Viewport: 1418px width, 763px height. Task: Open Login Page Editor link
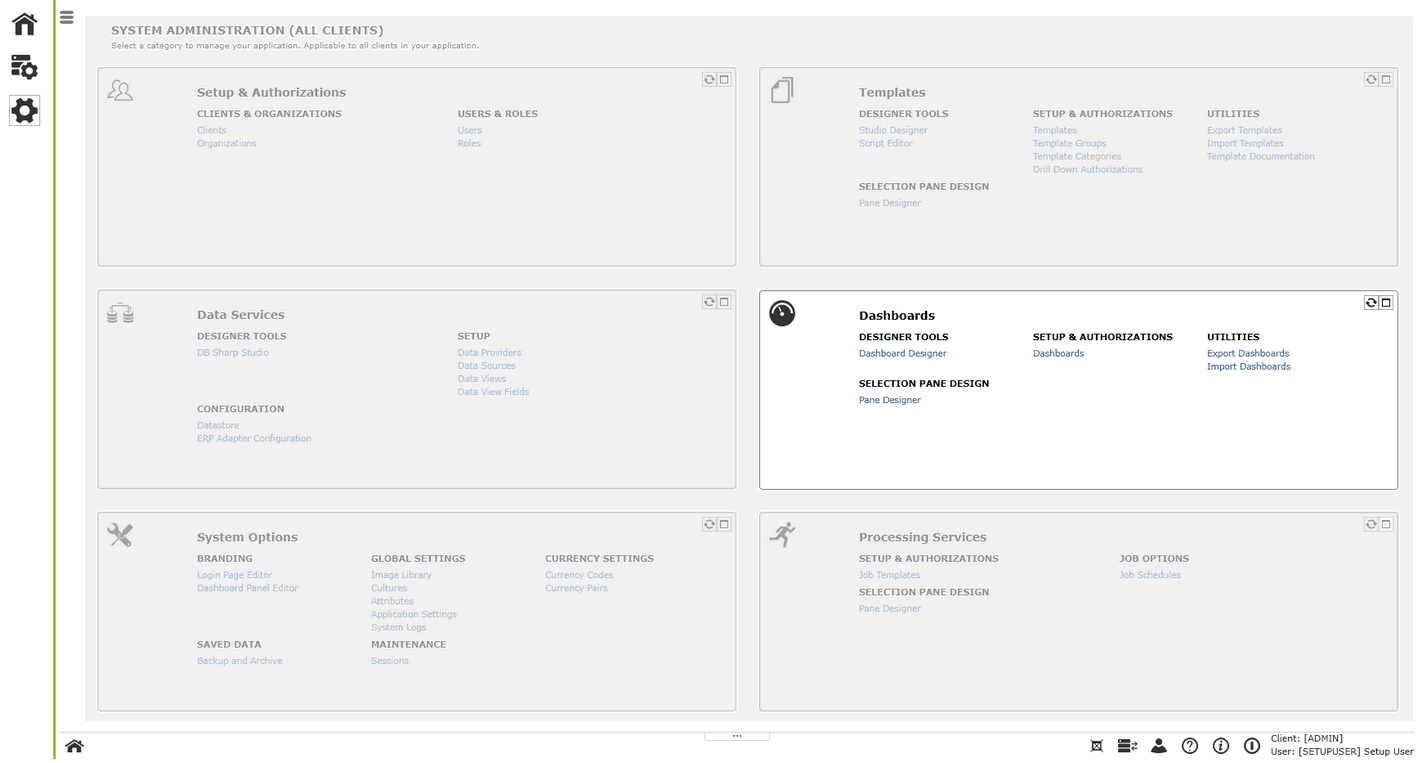[235, 575]
